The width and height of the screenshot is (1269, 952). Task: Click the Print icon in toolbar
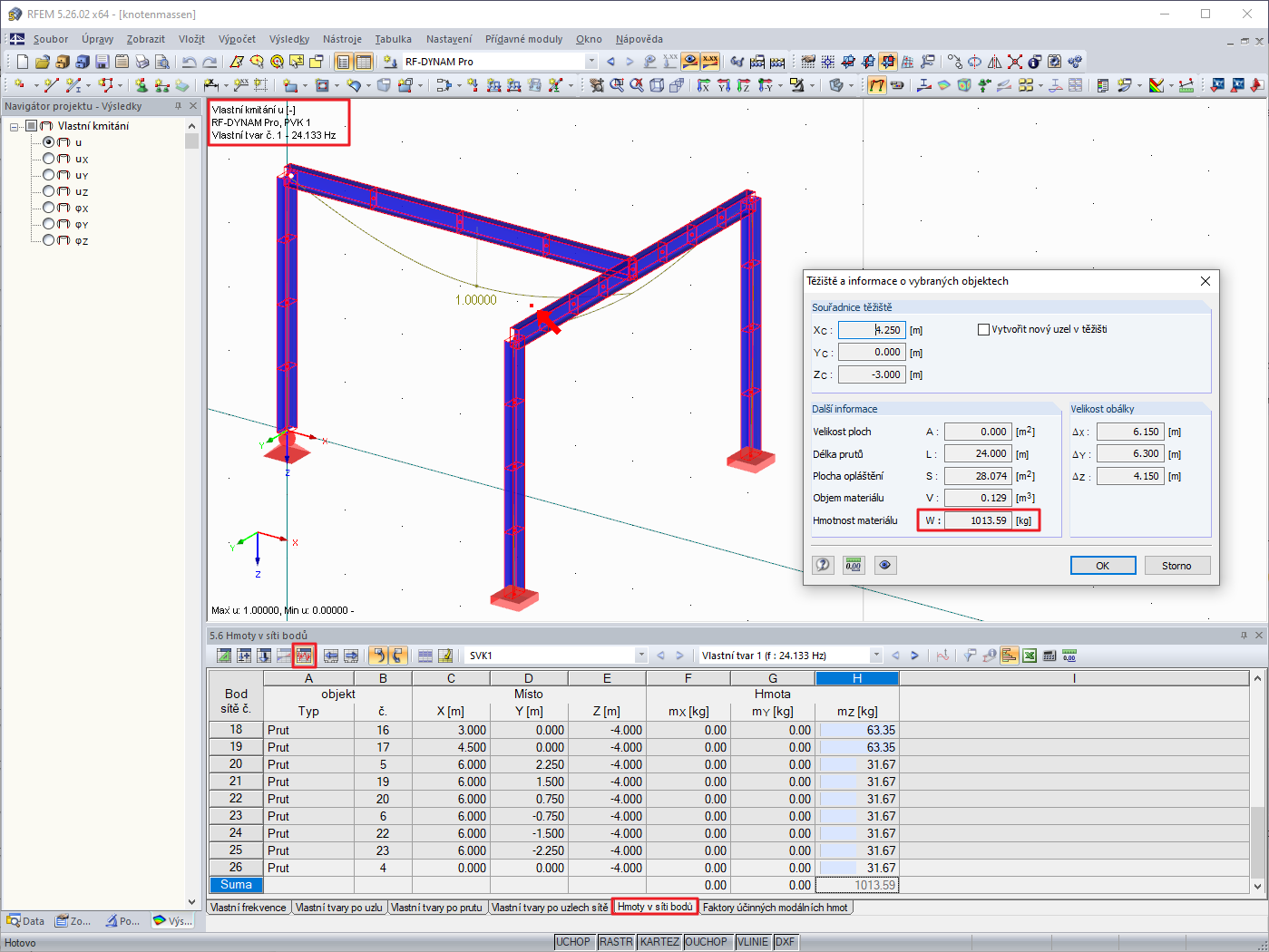tap(142, 62)
